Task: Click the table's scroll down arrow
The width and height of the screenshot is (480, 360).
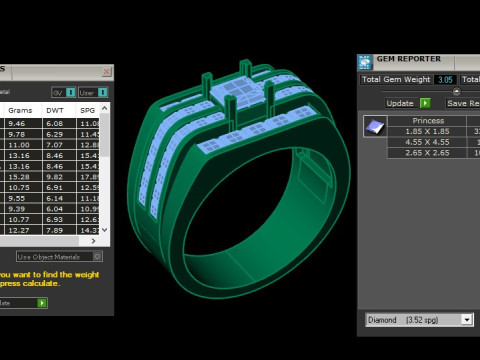Action: (105, 230)
